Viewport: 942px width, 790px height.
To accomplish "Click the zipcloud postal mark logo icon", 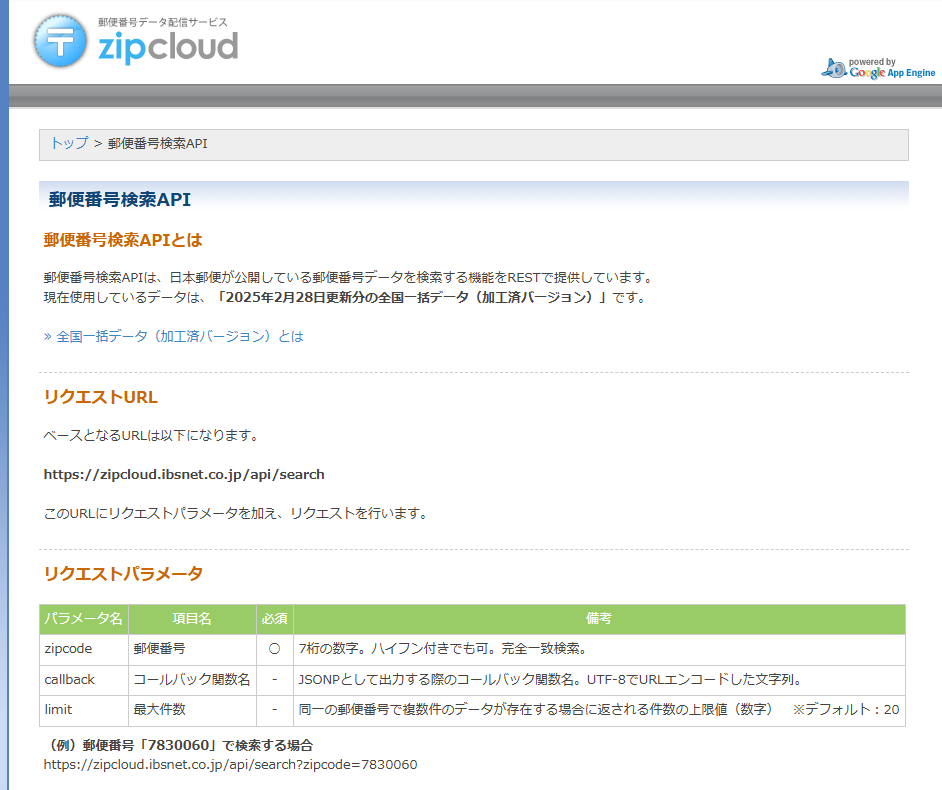I will click(60, 41).
